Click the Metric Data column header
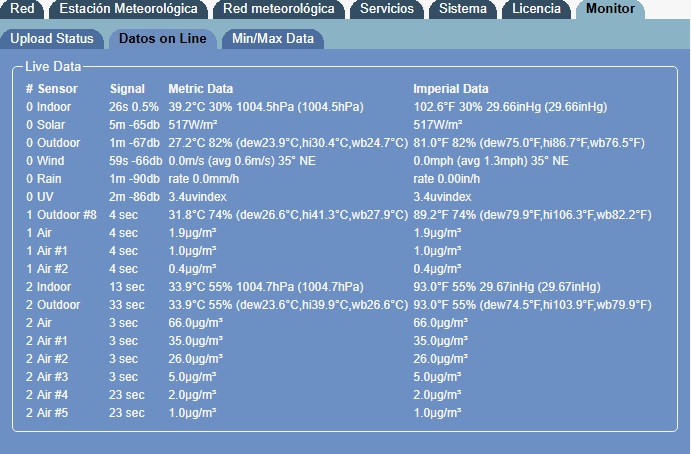691x454 pixels. [200, 89]
